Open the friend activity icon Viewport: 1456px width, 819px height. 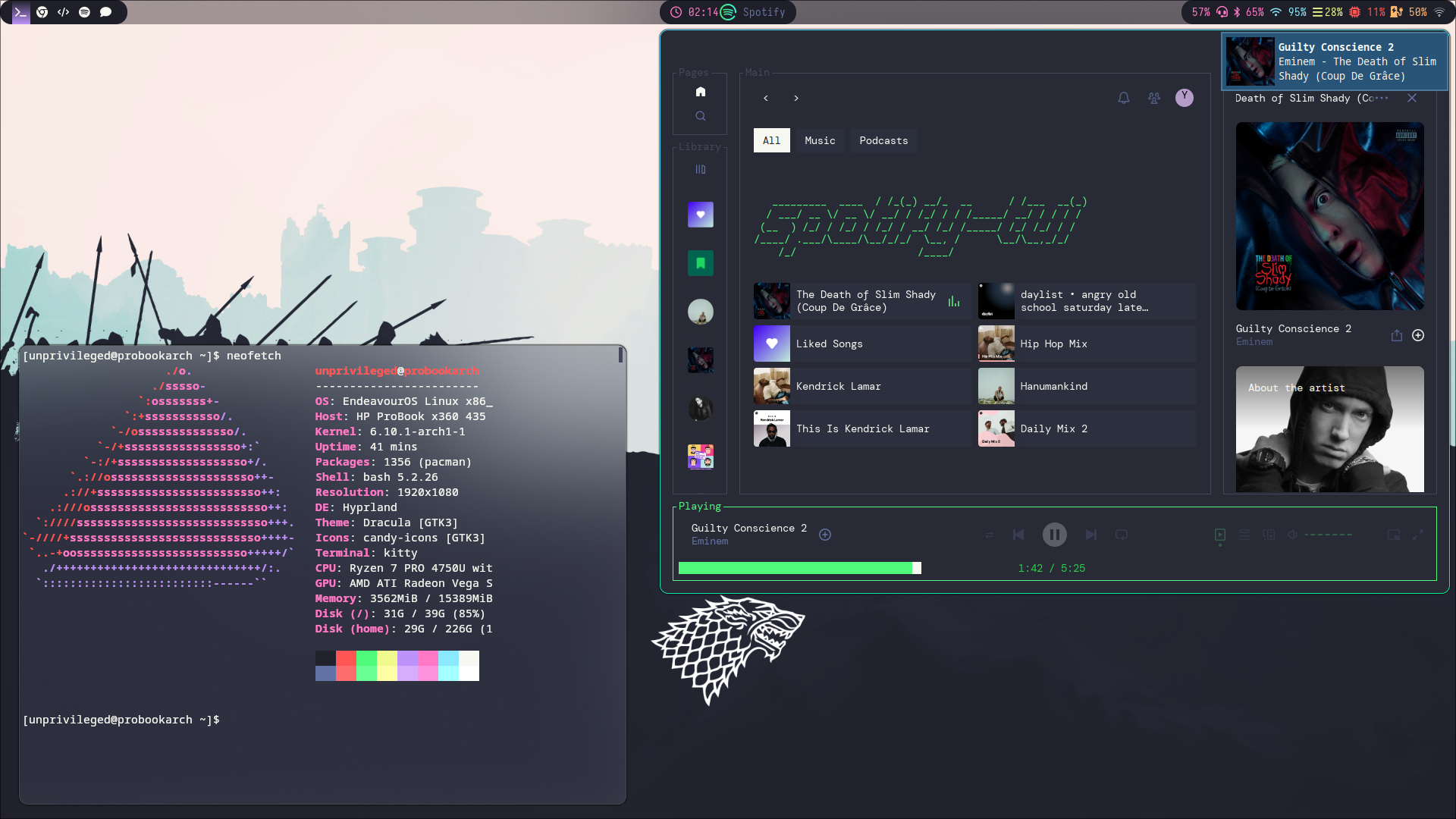coord(1153,98)
